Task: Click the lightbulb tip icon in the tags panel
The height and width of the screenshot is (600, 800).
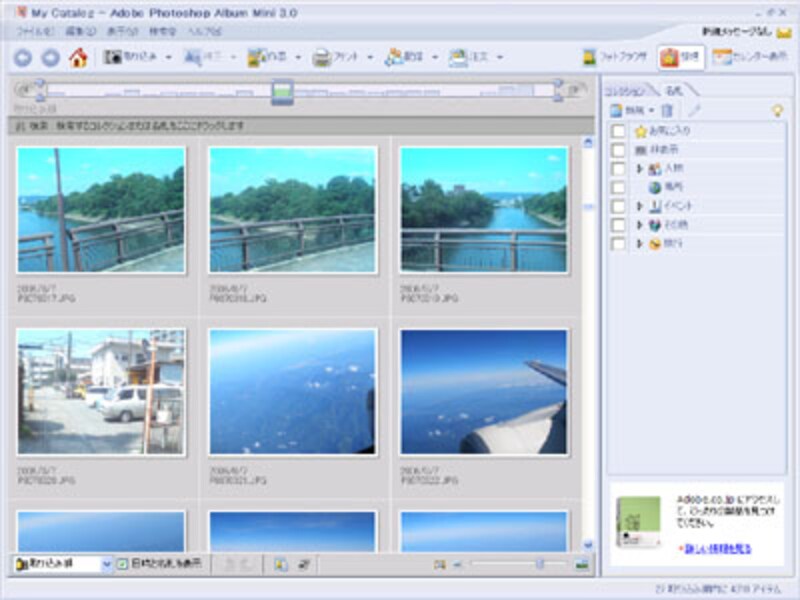Action: (777, 110)
